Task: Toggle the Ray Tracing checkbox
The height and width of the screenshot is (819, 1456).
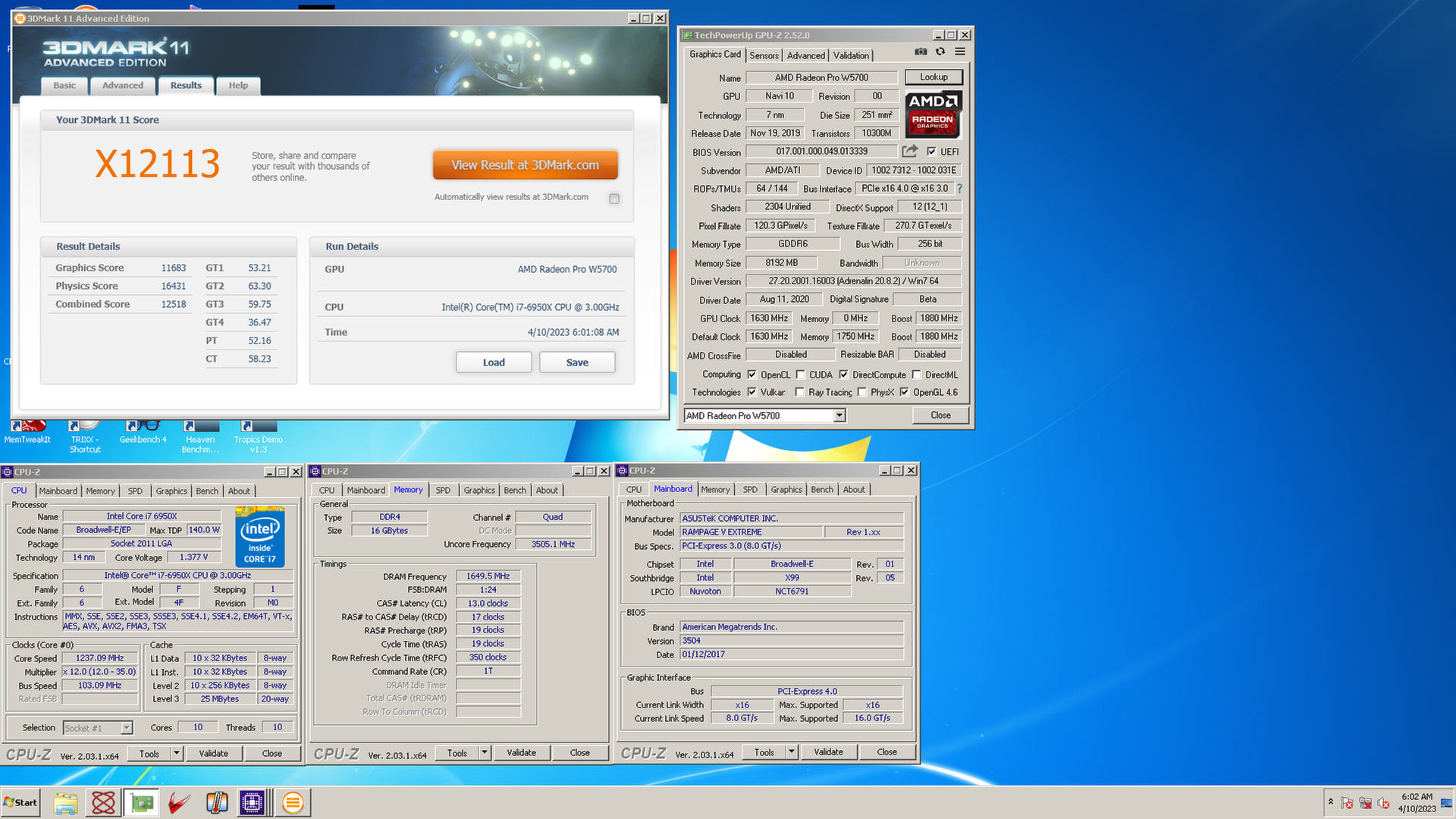Action: (x=799, y=392)
